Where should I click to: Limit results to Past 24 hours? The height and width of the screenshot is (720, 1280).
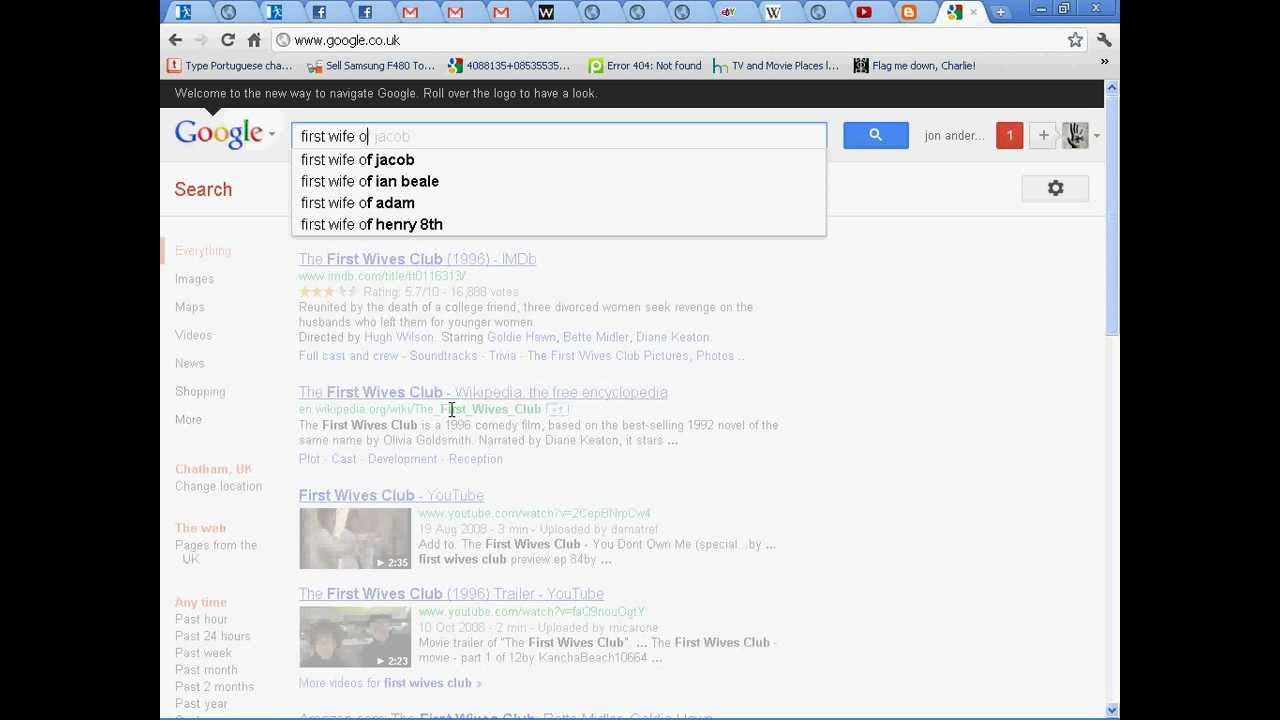pos(213,636)
